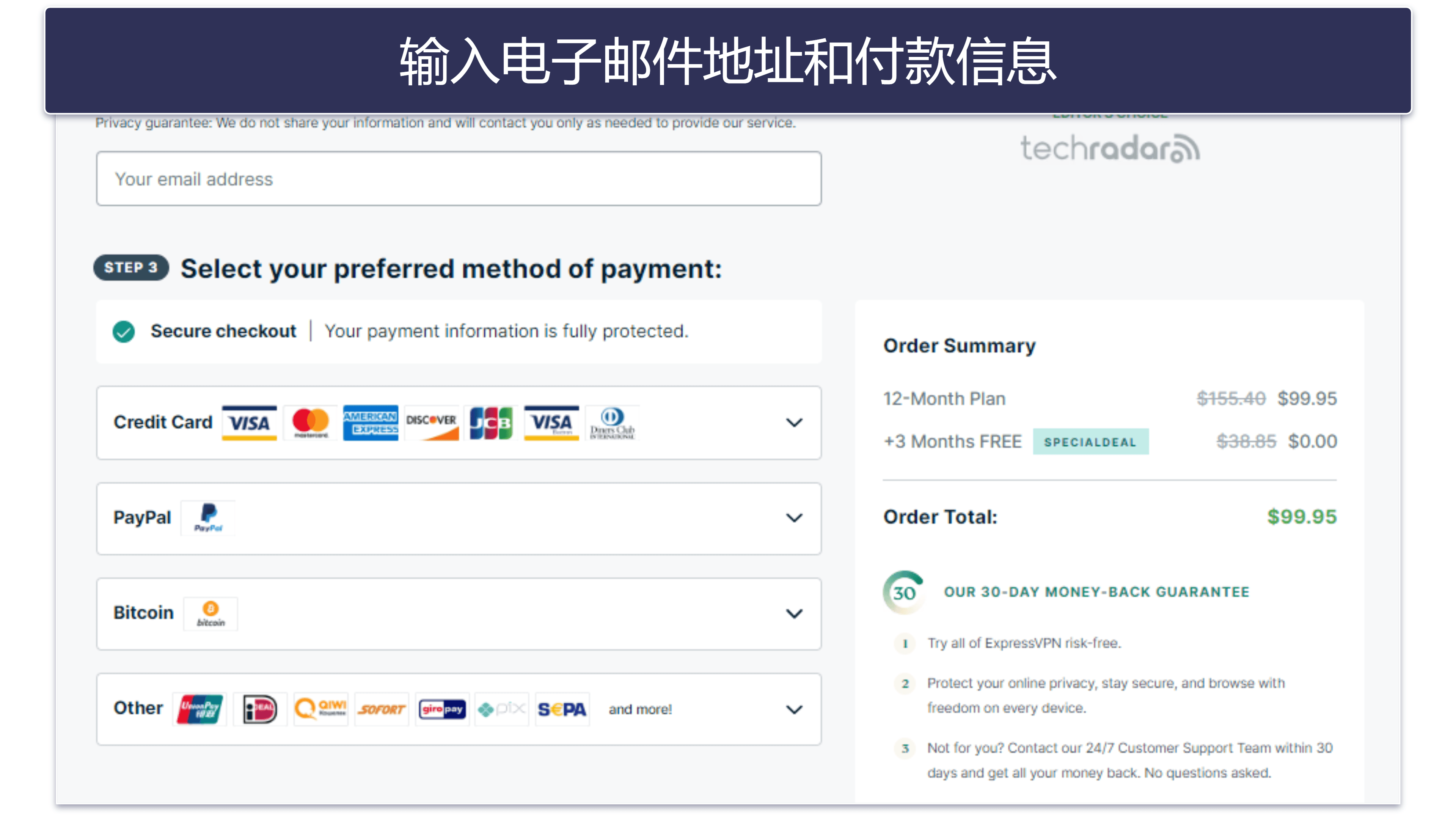Click the PayPal logo icon
Image resolution: width=1456 pixels, height=816 pixels.
[208, 517]
